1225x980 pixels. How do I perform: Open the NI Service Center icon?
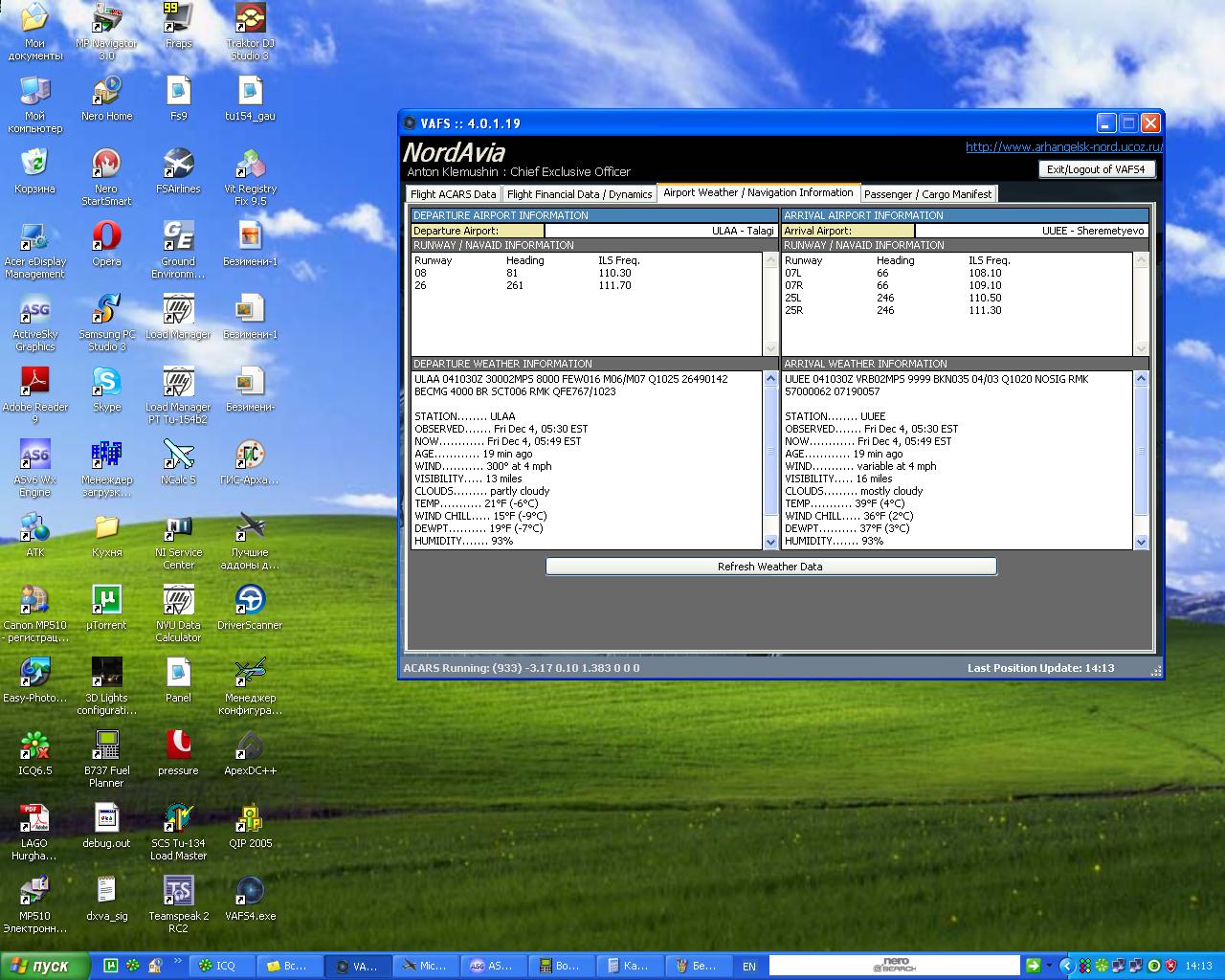click(178, 541)
